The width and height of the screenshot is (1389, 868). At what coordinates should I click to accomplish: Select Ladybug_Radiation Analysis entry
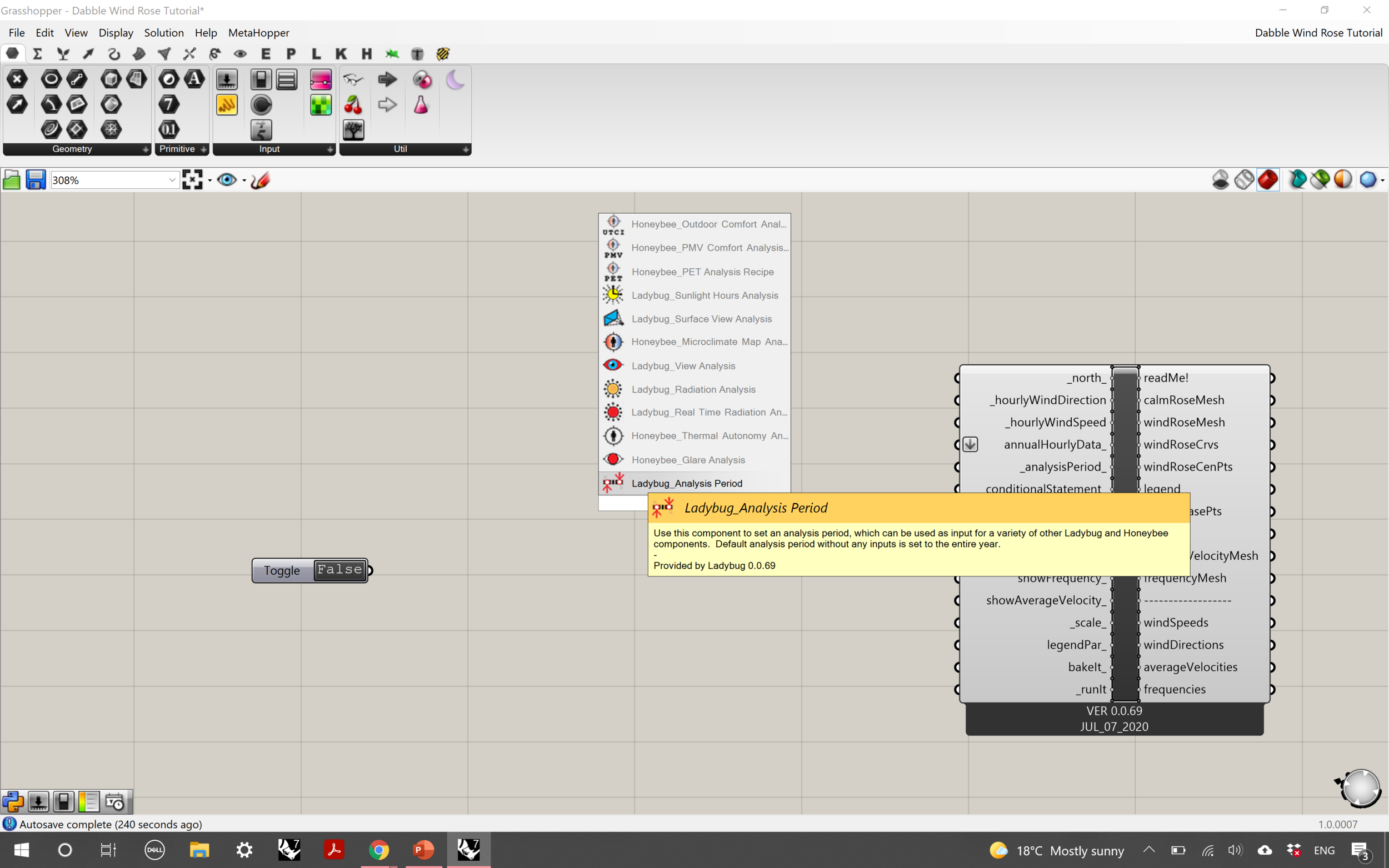pos(693,389)
